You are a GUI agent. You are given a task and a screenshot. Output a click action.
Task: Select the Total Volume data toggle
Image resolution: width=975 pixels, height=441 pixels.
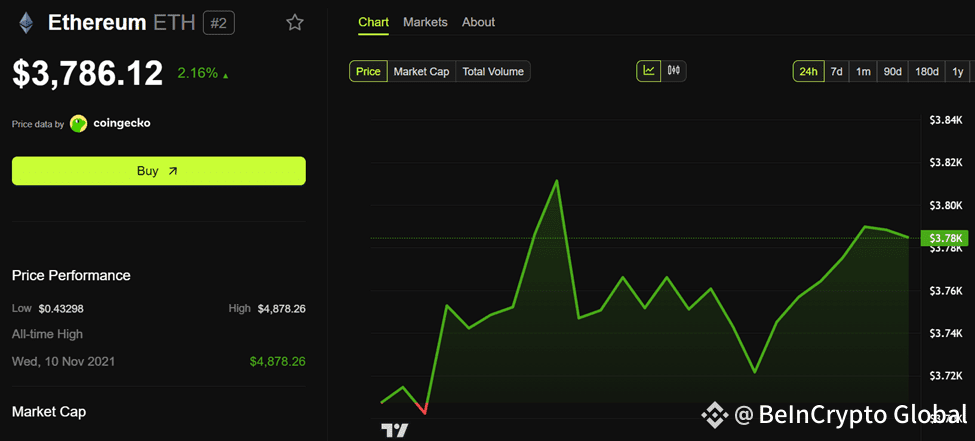[x=493, y=72]
